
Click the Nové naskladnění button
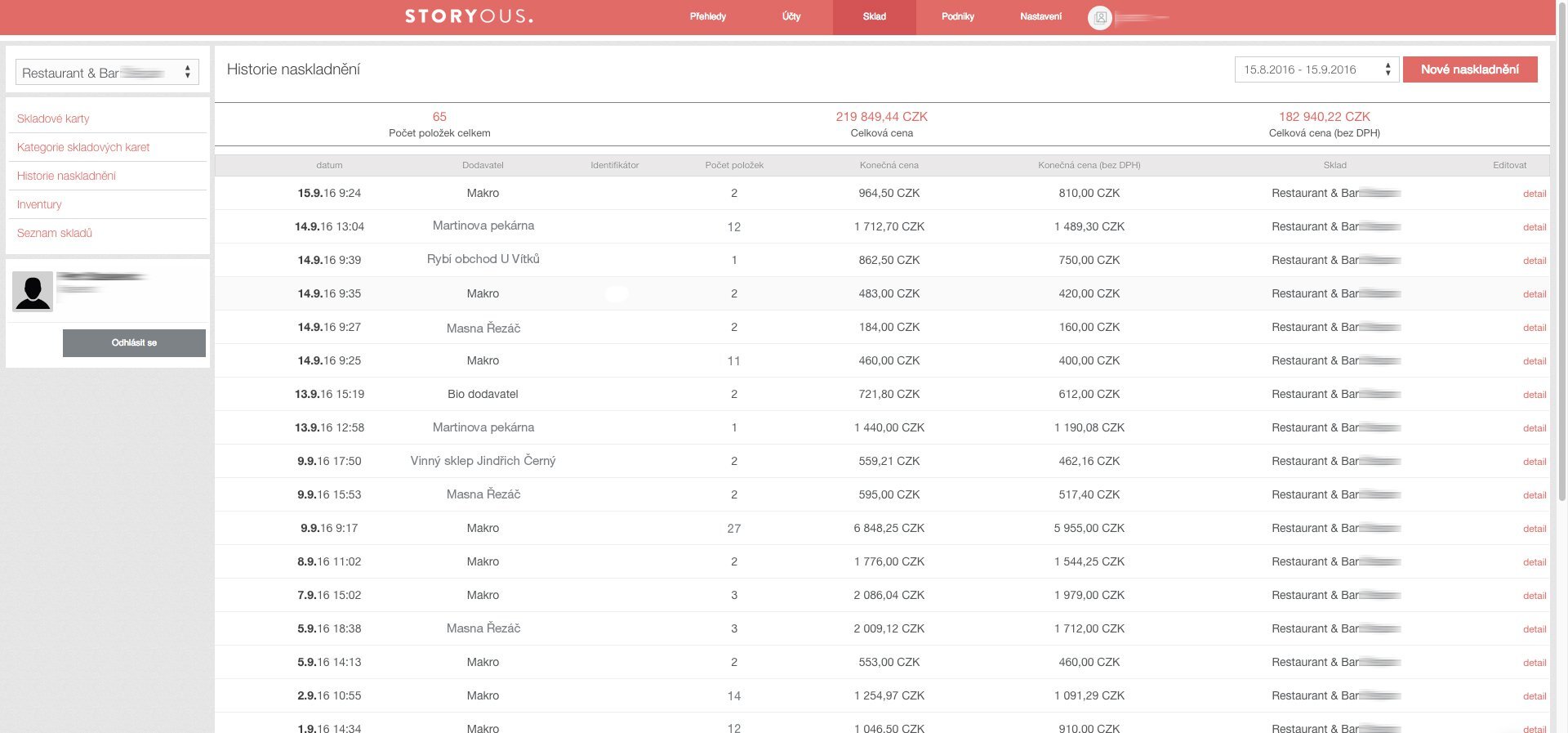[x=1470, y=69]
